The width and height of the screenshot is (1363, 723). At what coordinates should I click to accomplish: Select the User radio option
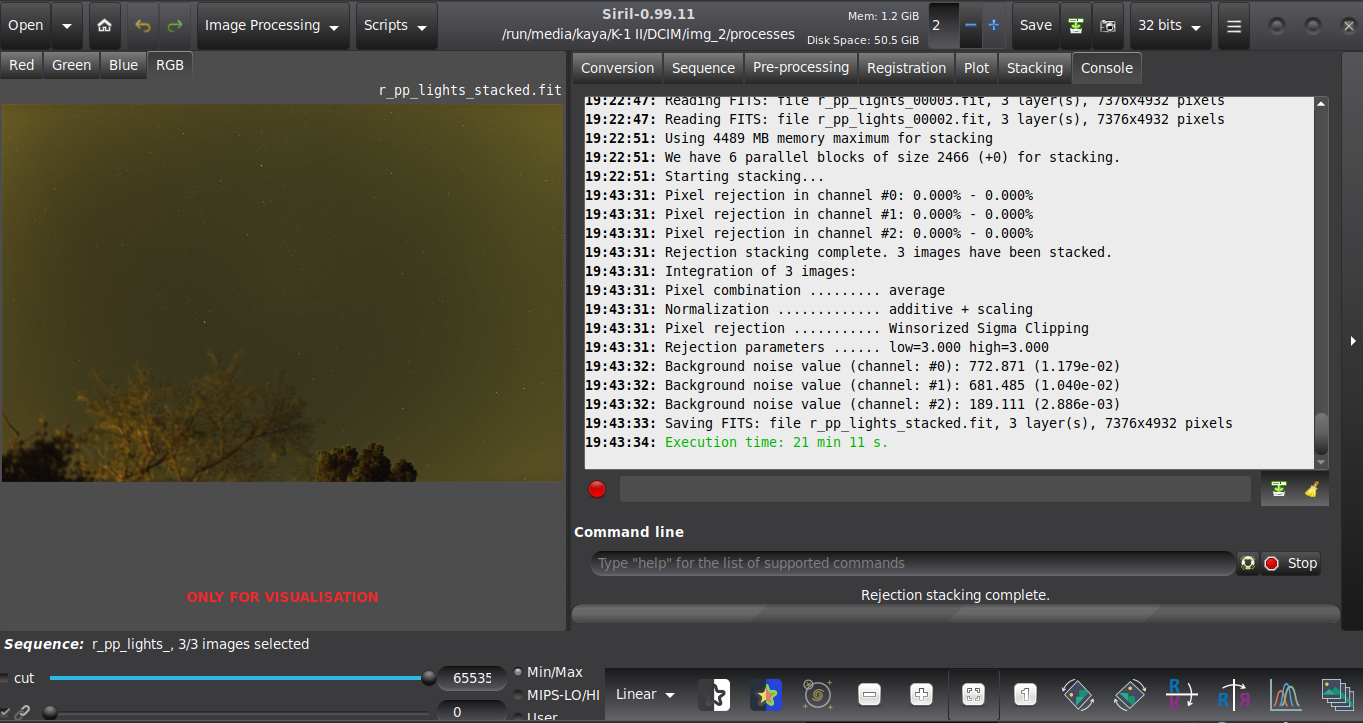tap(518, 717)
